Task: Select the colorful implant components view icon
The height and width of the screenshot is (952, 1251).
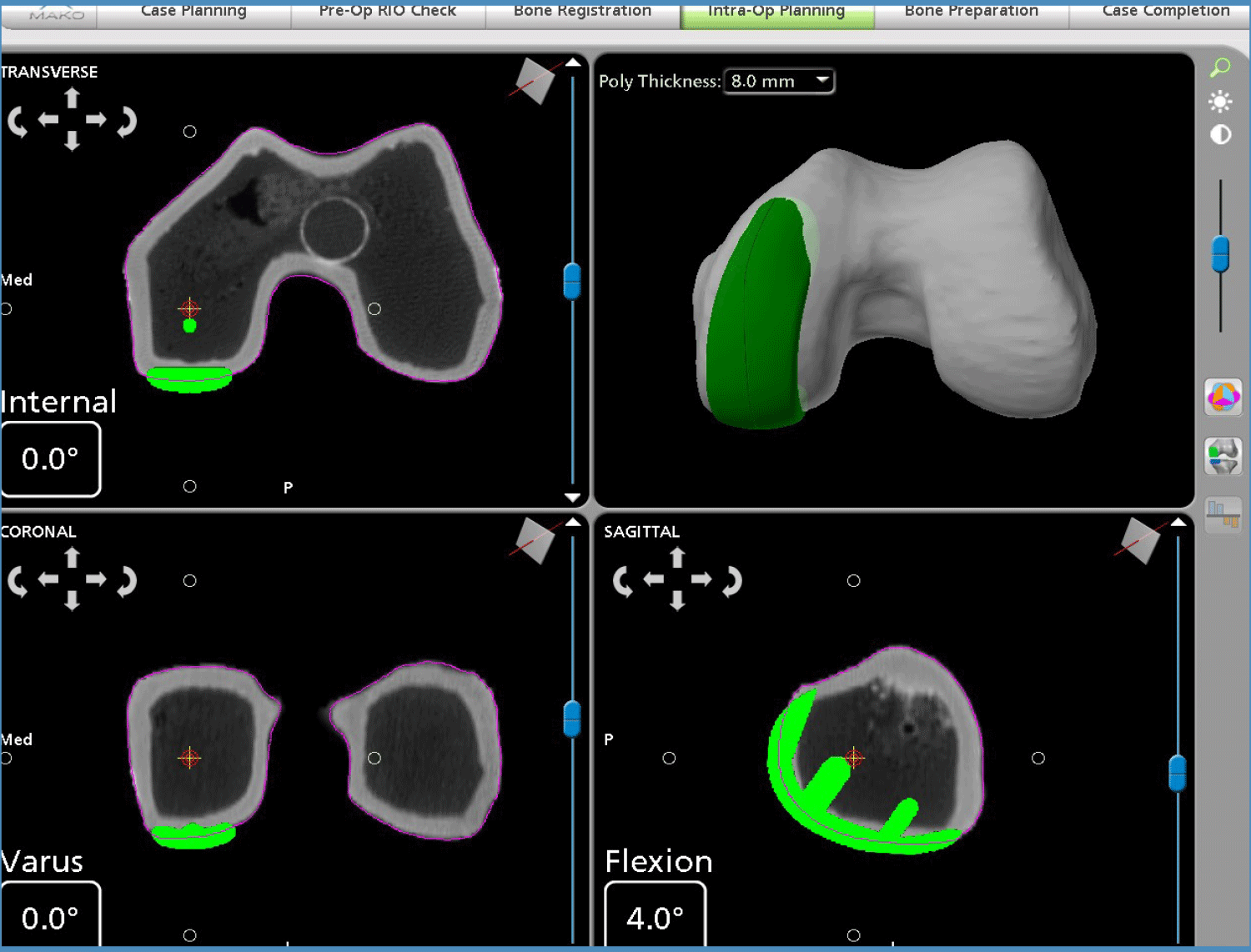Action: coord(1223,397)
